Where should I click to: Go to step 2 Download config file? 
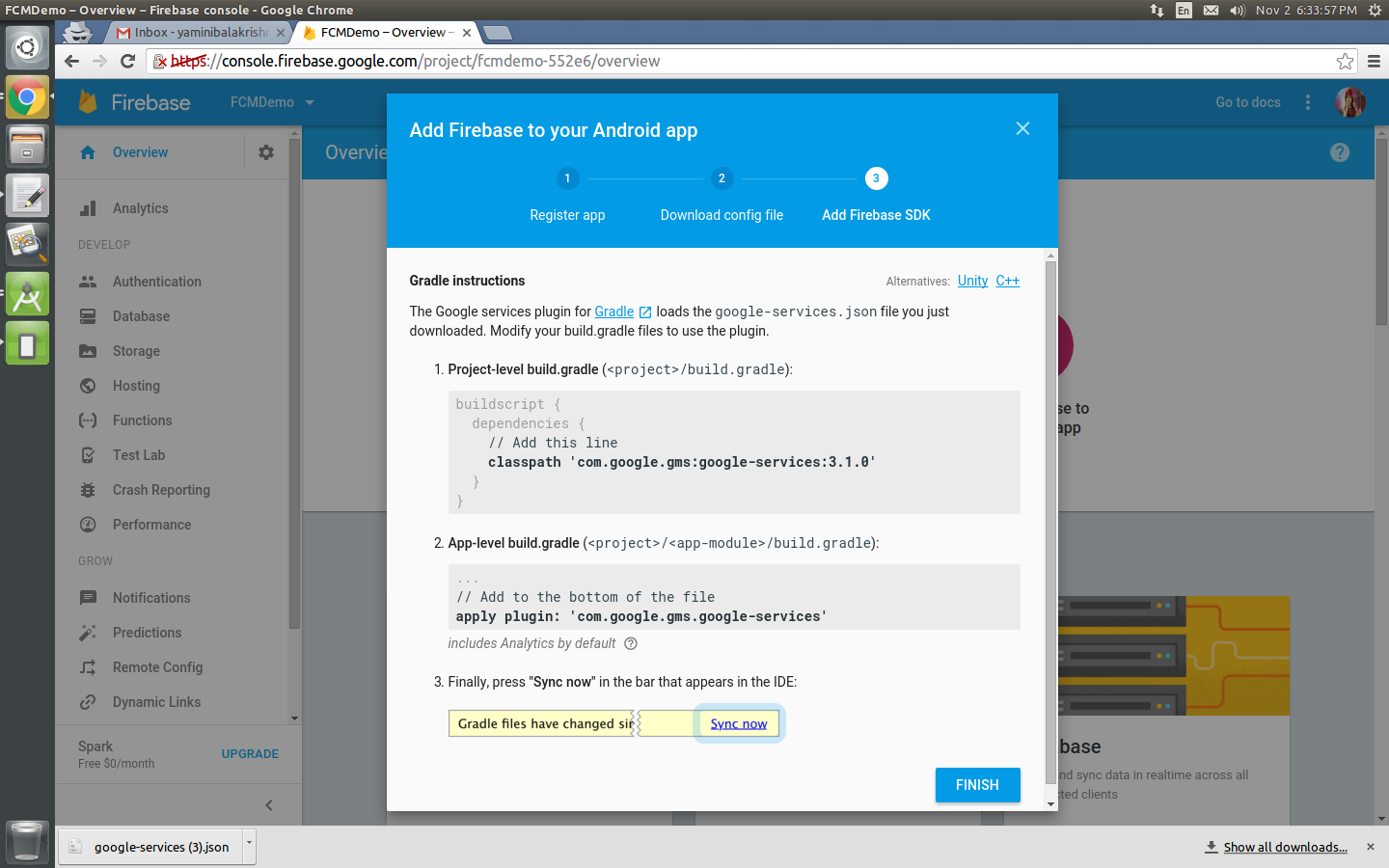coord(722,178)
